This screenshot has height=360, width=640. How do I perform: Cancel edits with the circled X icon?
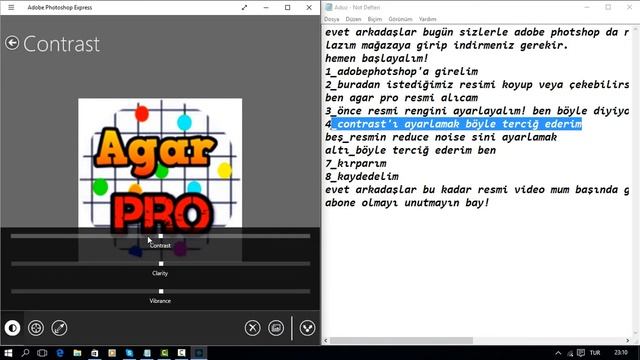tap(253, 328)
